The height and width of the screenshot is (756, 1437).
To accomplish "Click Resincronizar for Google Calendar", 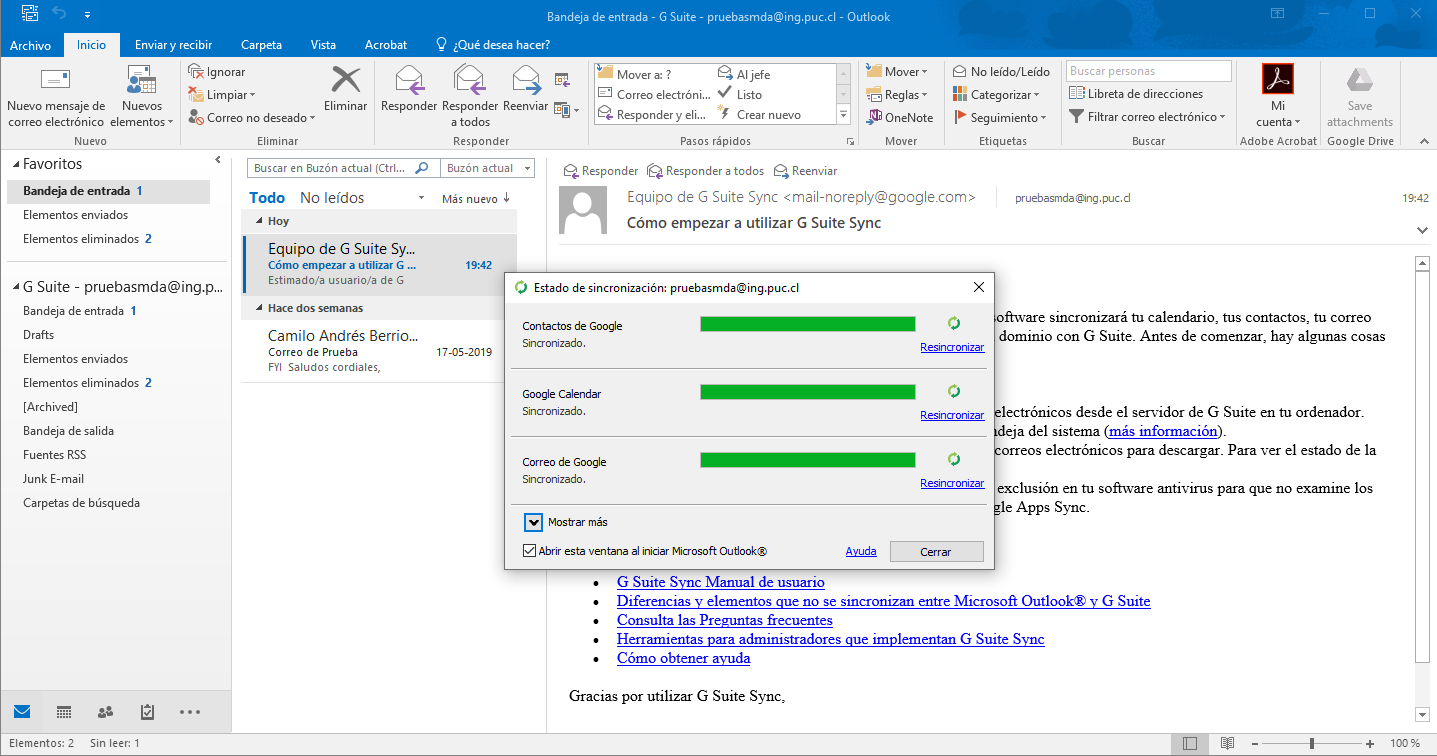I will (x=952, y=415).
